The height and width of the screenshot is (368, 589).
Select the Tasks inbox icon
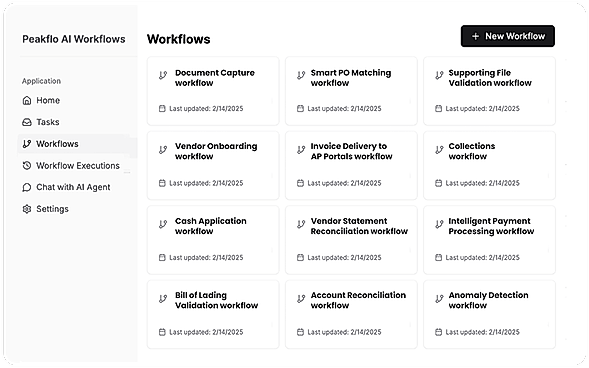[x=27, y=122]
